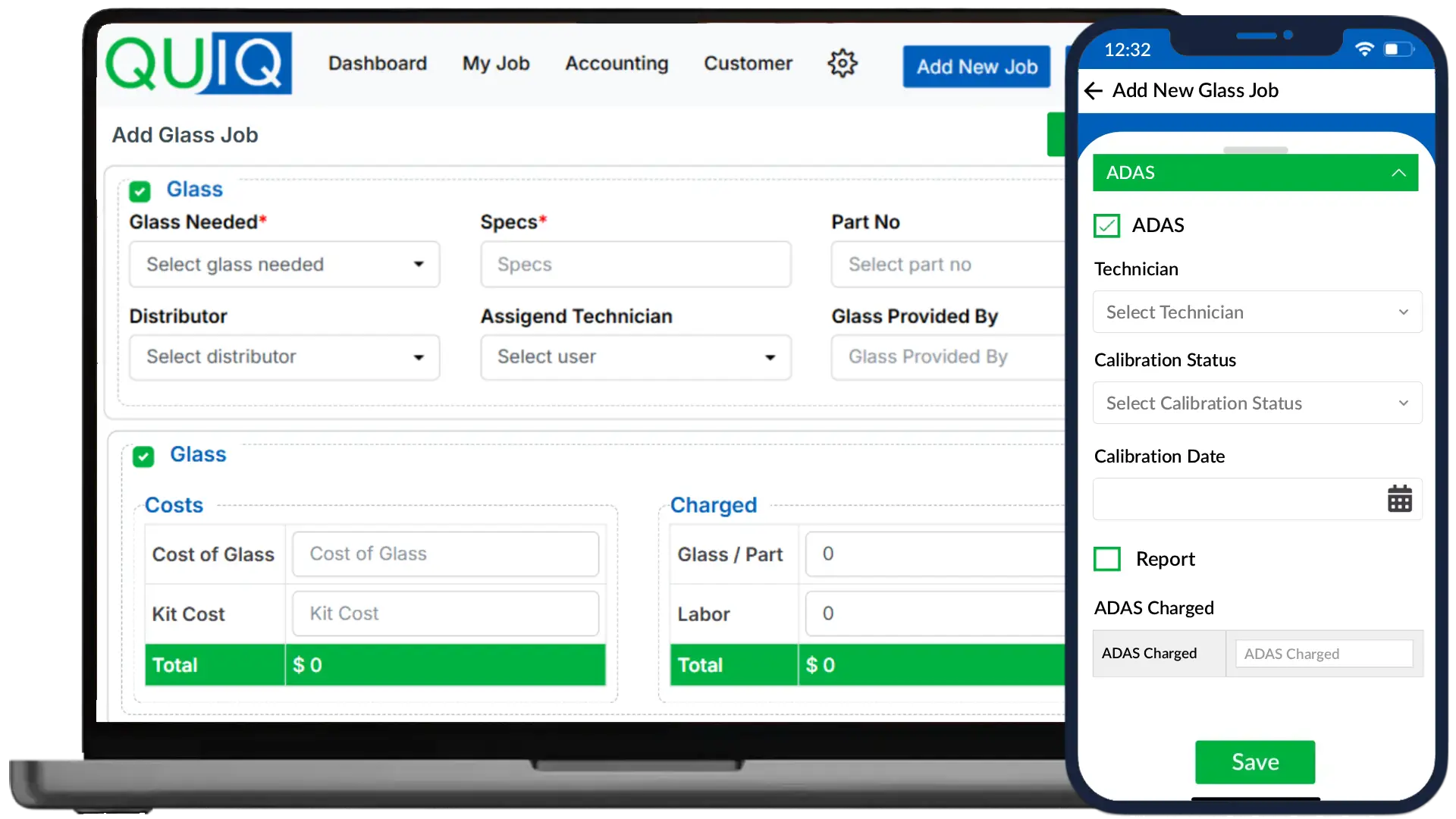Open the Dashboard menu item
This screenshot has height=819, width=1456.
click(x=378, y=64)
